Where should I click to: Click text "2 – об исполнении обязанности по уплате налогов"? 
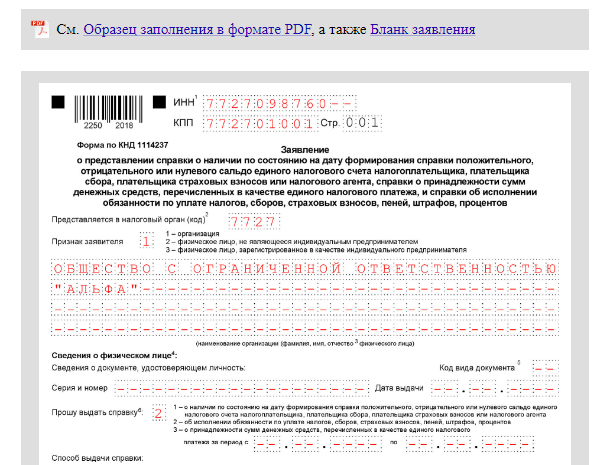[x=342, y=422]
